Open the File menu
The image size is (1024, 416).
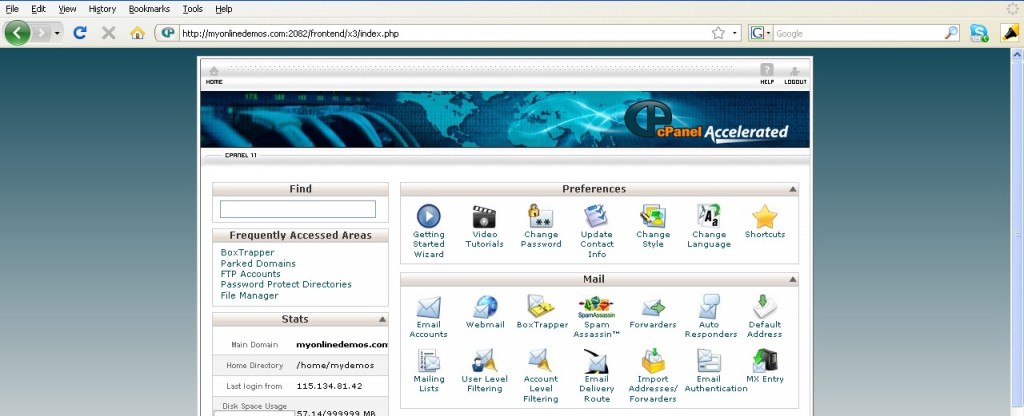coord(12,8)
